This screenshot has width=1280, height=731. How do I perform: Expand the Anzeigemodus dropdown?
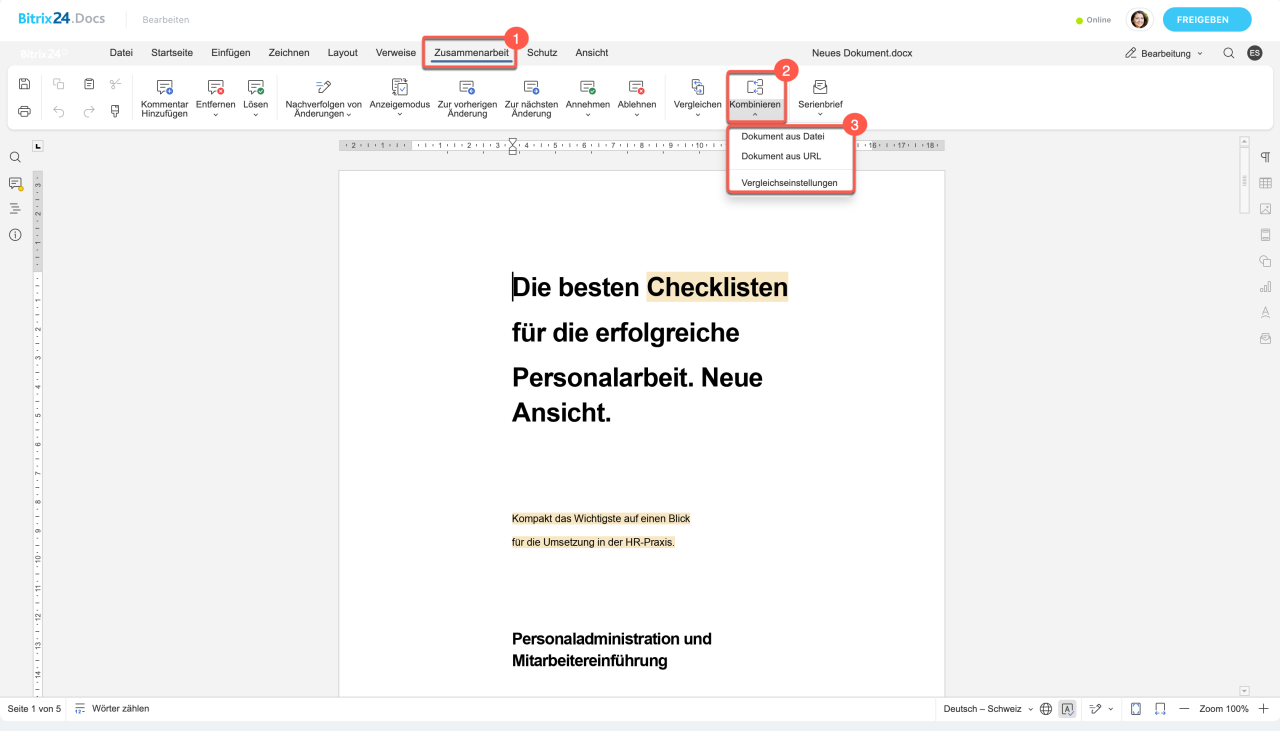click(x=399, y=96)
